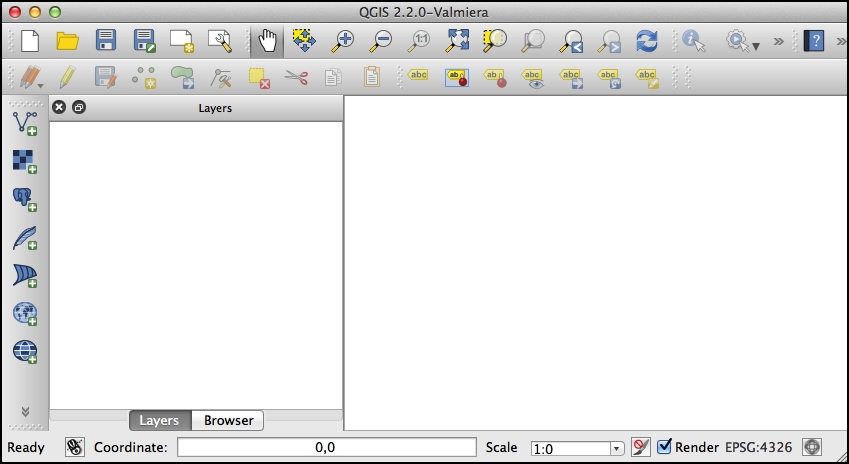Click Zoom Last

(572, 41)
